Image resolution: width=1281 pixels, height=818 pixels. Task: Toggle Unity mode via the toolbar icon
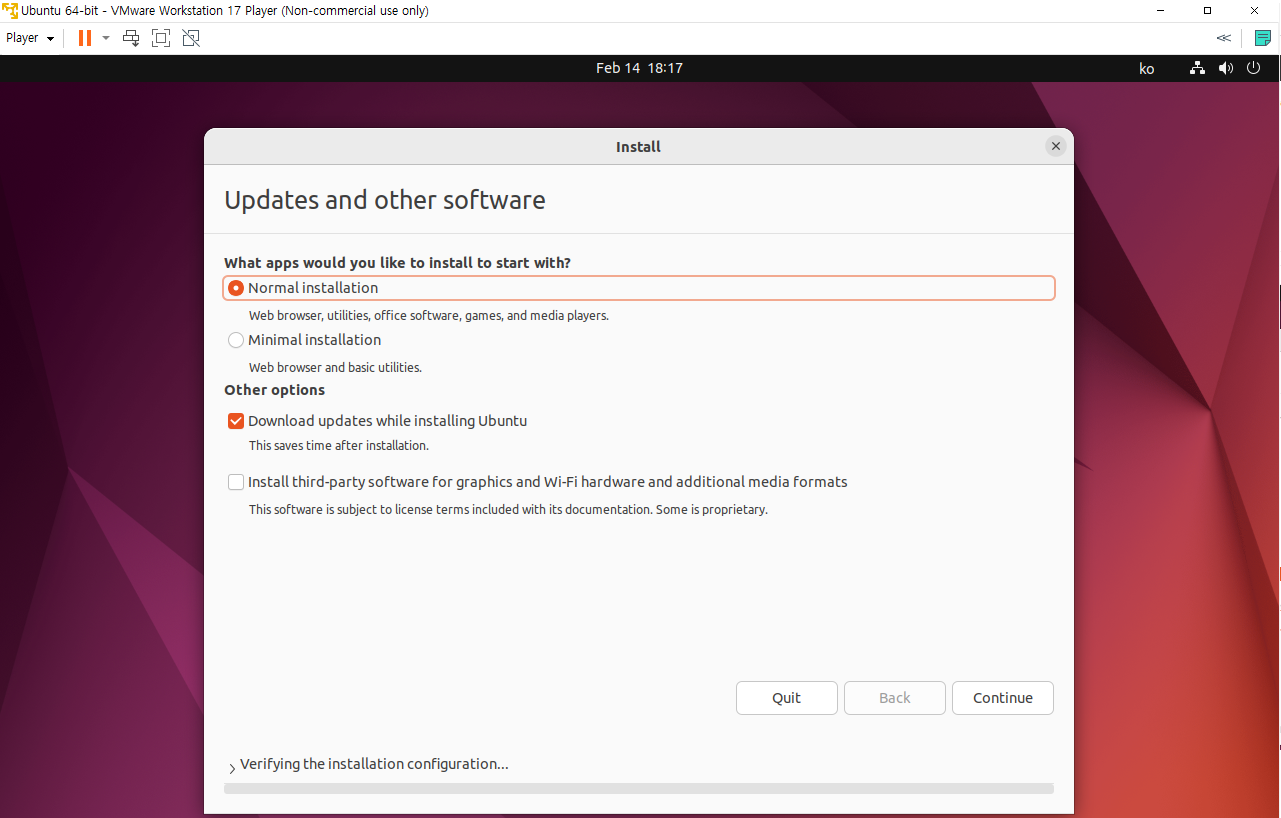191,38
